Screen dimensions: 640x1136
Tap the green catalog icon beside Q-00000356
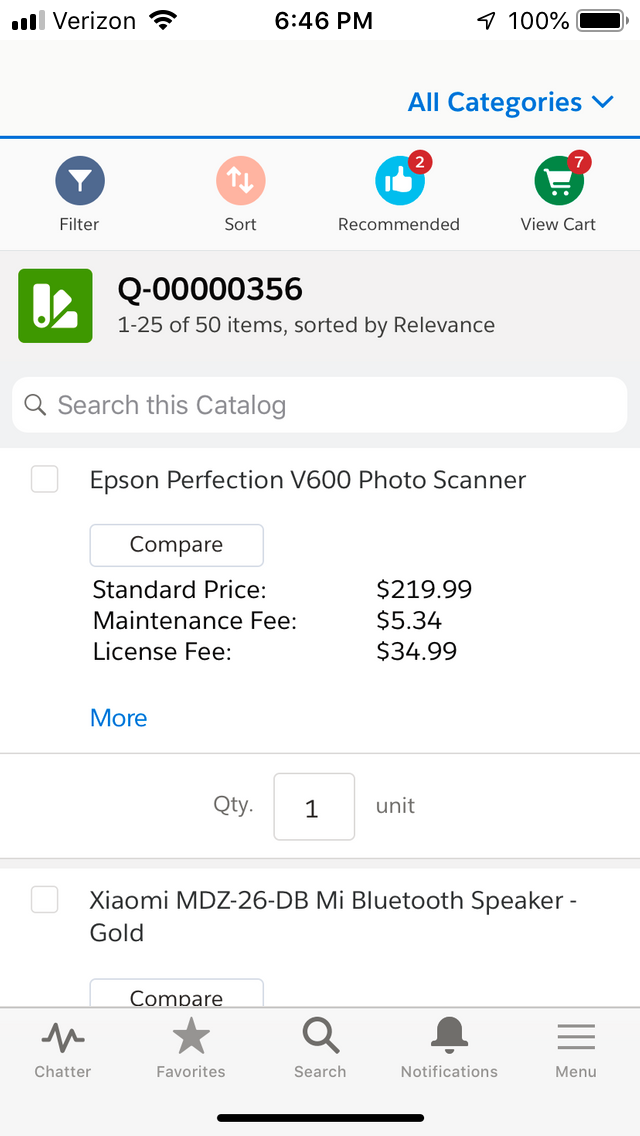tap(55, 305)
